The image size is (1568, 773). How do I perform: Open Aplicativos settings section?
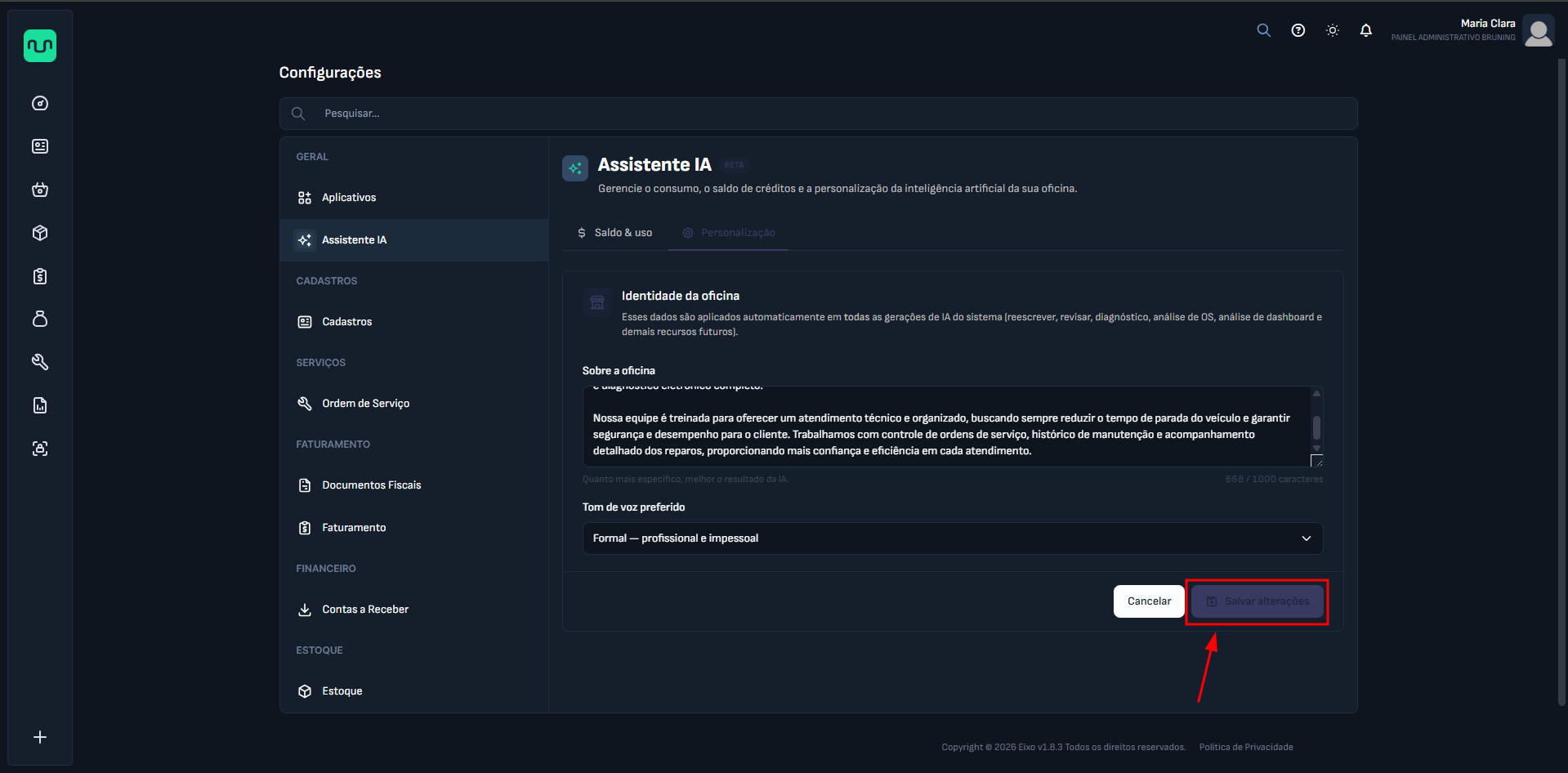coord(414,198)
